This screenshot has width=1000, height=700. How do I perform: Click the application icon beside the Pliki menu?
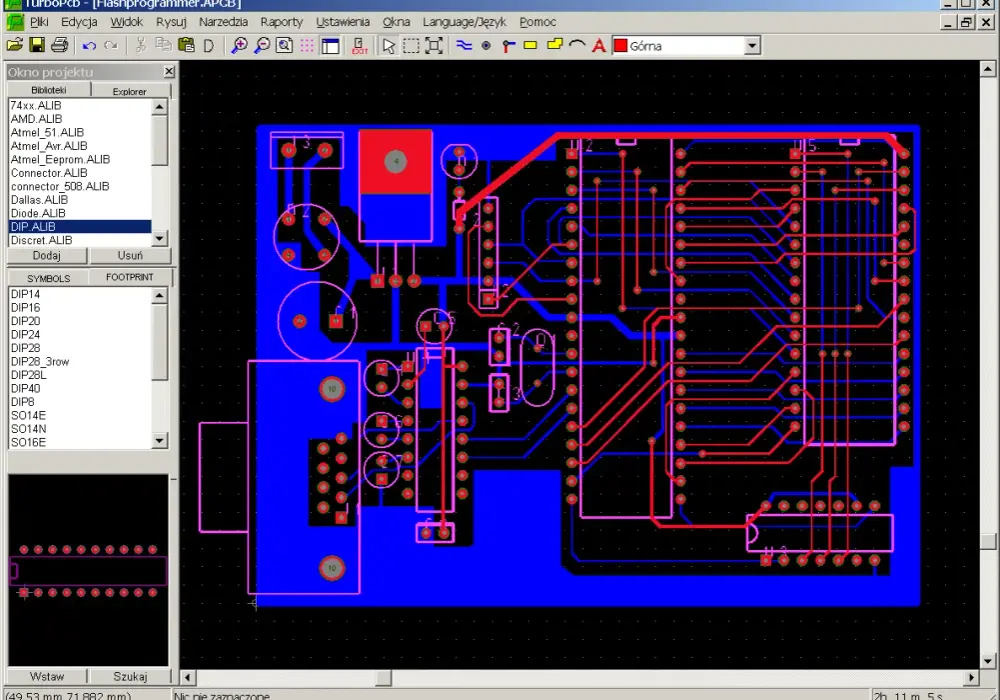(x=15, y=22)
